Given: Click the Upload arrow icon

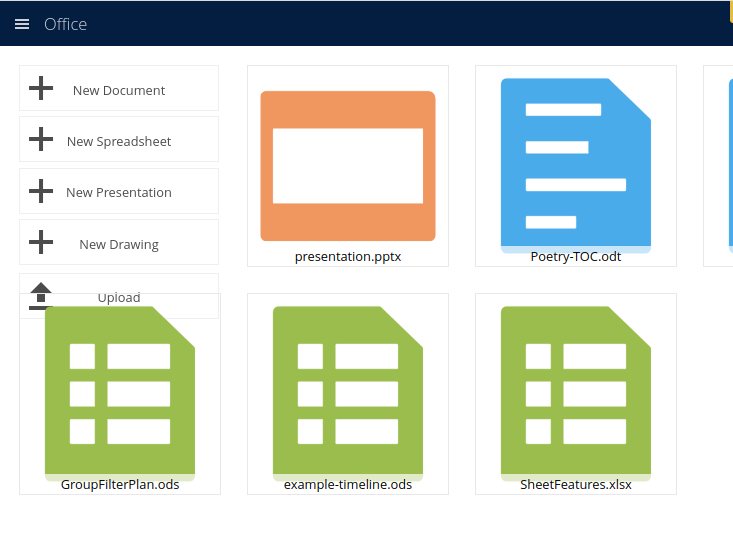Looking at the screenshot, I should pos(41,296).
